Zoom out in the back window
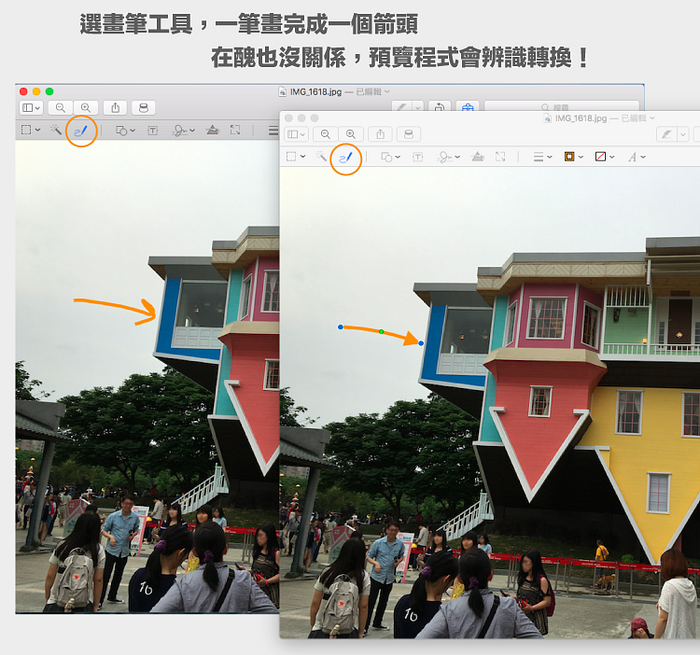This screenshot has width=700, height=655. tap(60, 108)
